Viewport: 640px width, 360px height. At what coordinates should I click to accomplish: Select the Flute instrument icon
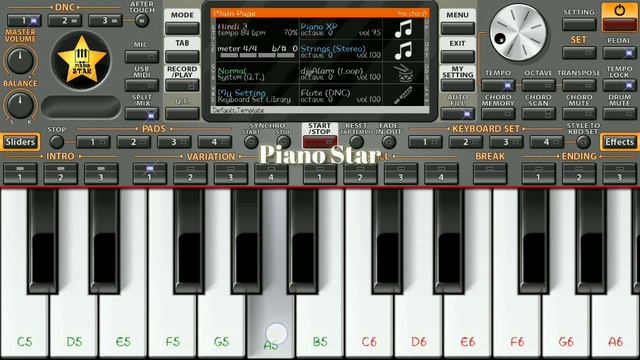point(403,95)
